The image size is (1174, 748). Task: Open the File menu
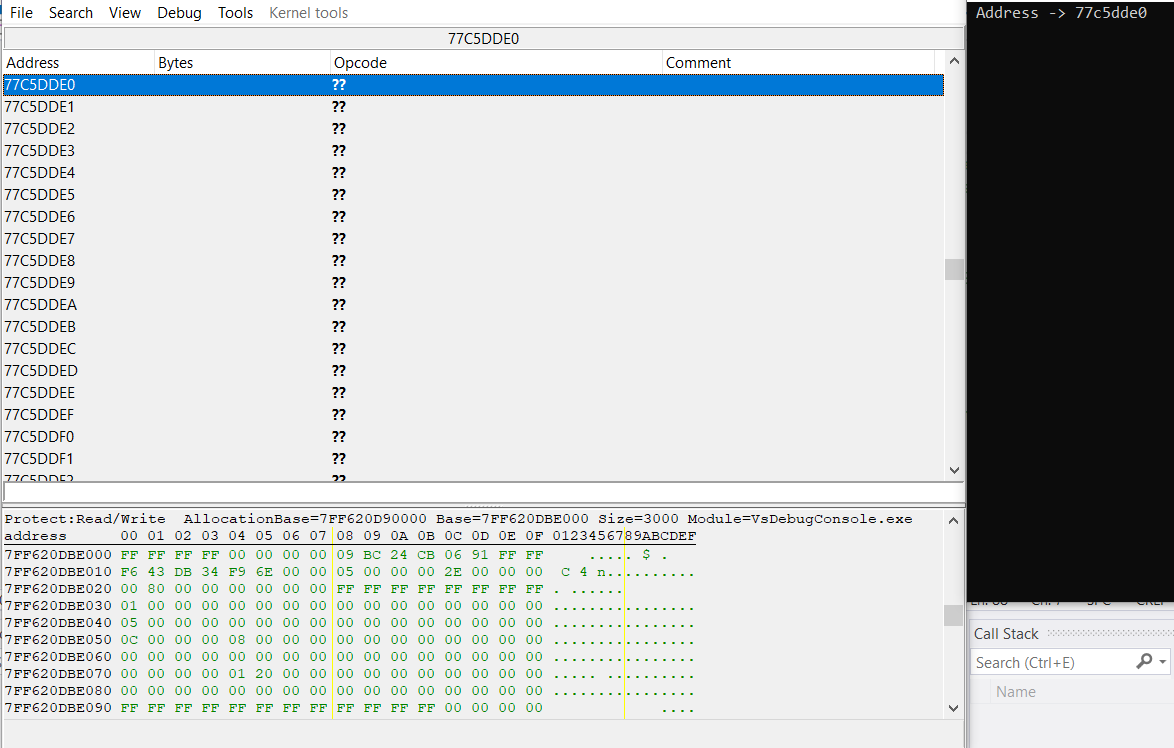click(21, 13)
